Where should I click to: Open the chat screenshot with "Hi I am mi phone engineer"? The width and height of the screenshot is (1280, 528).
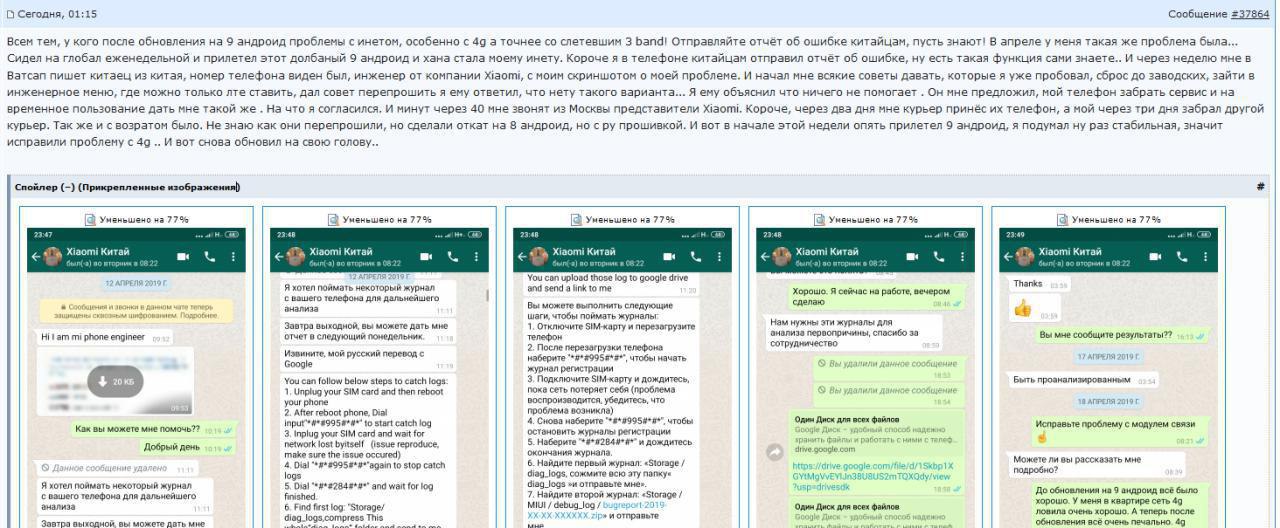136,378
